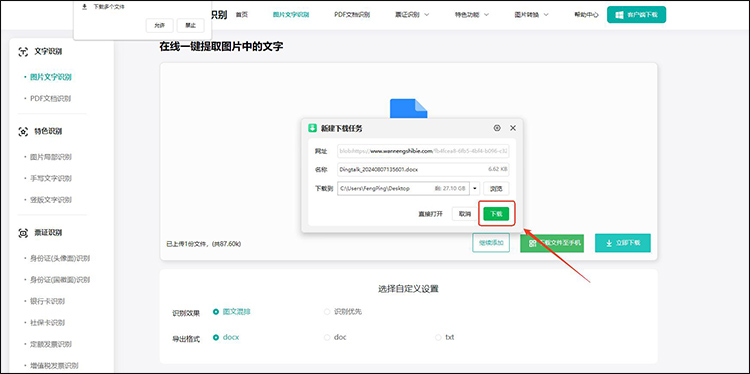Click the 名称 filename field

pyautogui.click(x=423, y=169)
